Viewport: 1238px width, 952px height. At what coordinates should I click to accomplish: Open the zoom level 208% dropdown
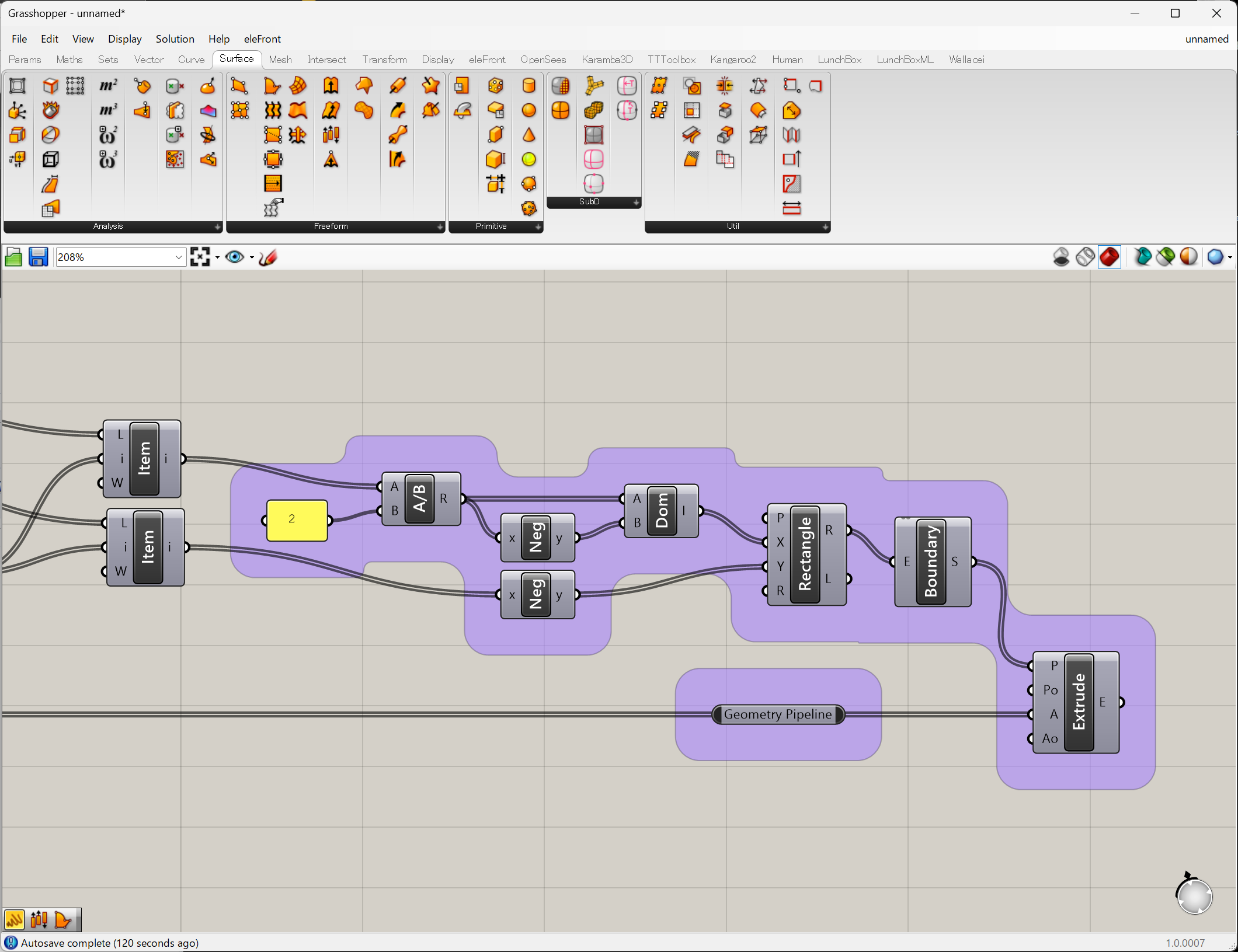(x=179, y=257)
